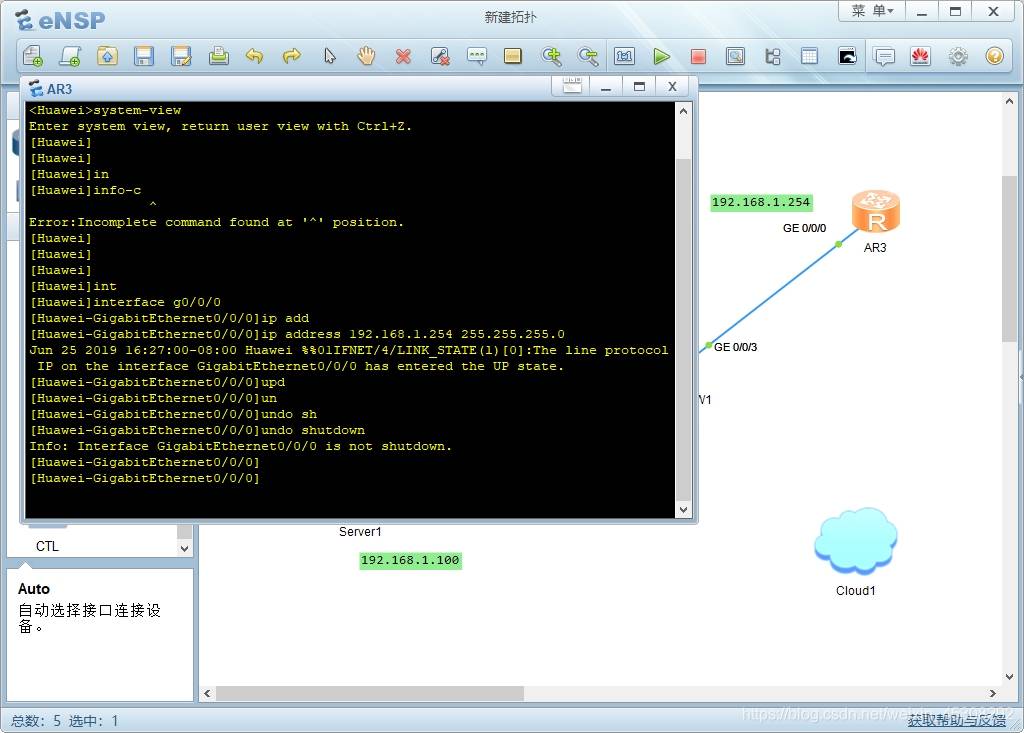Click the canvas scroll left arrow
Viewport: 1024px width, 733px height.
coord(207,693)
